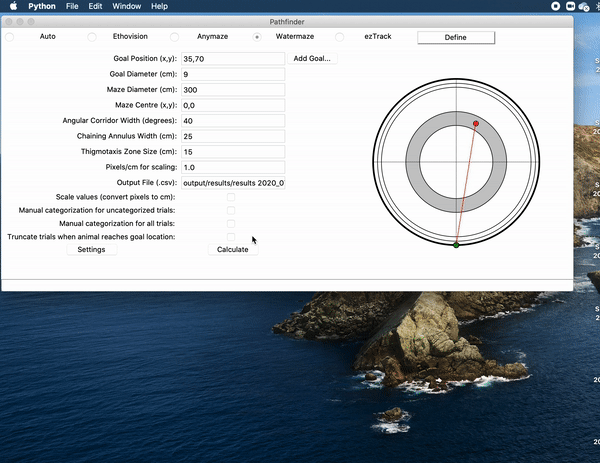The image size is (600, 463).
Task: Focus the Maze Centre (x,y) field
Action: coord(233,105)
